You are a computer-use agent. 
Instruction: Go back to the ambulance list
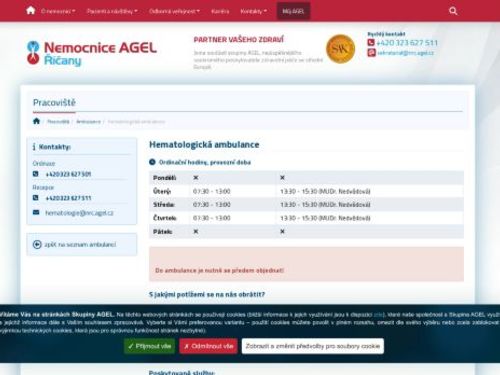pyautogui.click(x=80, y=244)
